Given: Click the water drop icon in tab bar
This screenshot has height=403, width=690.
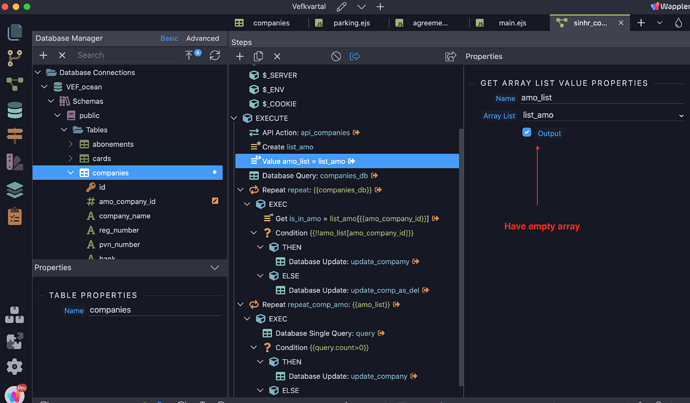Looking at the screenshot, I should [679, 23].
